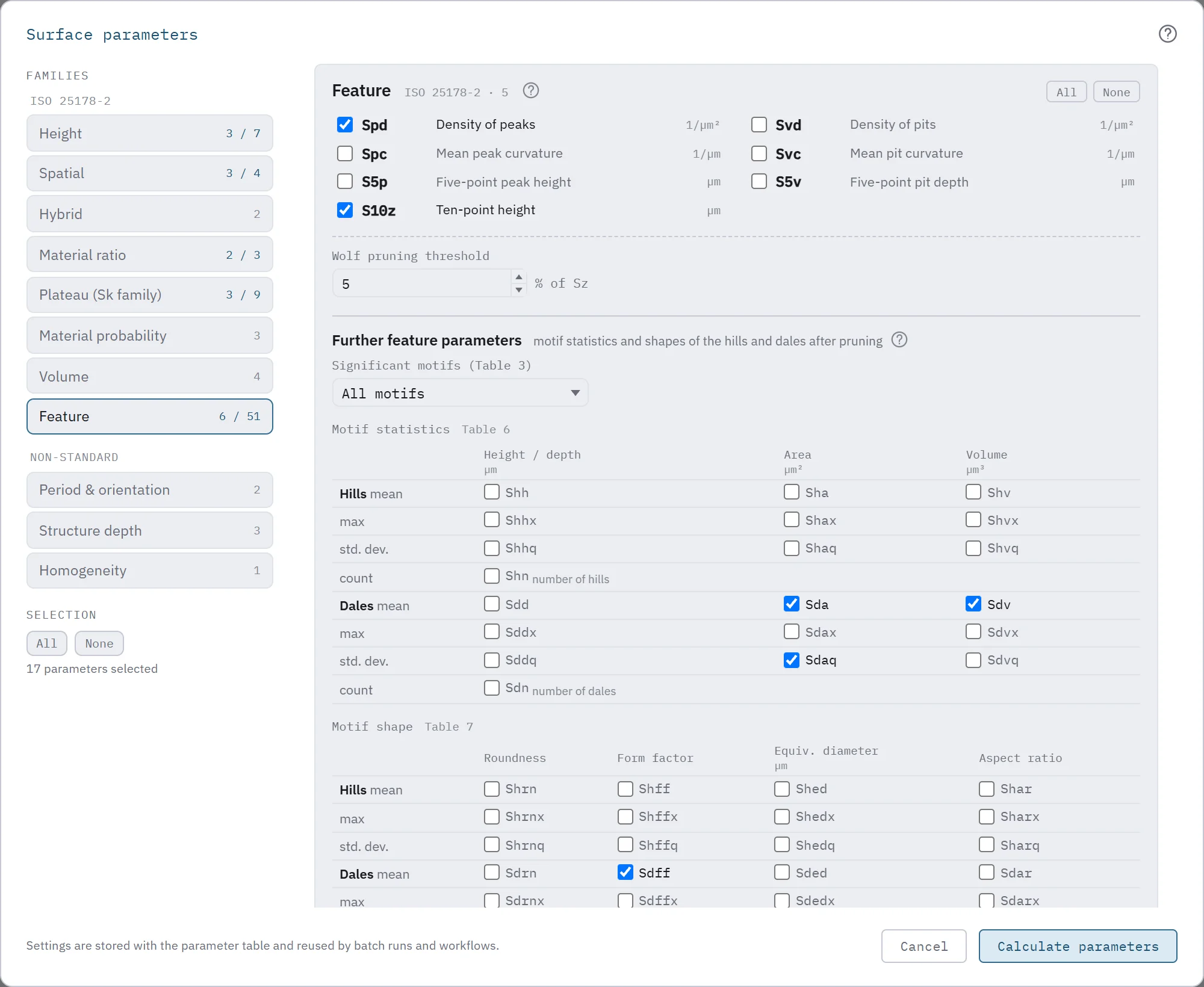
Task: Select the Feature family
Action: click(x=149, y=416)
